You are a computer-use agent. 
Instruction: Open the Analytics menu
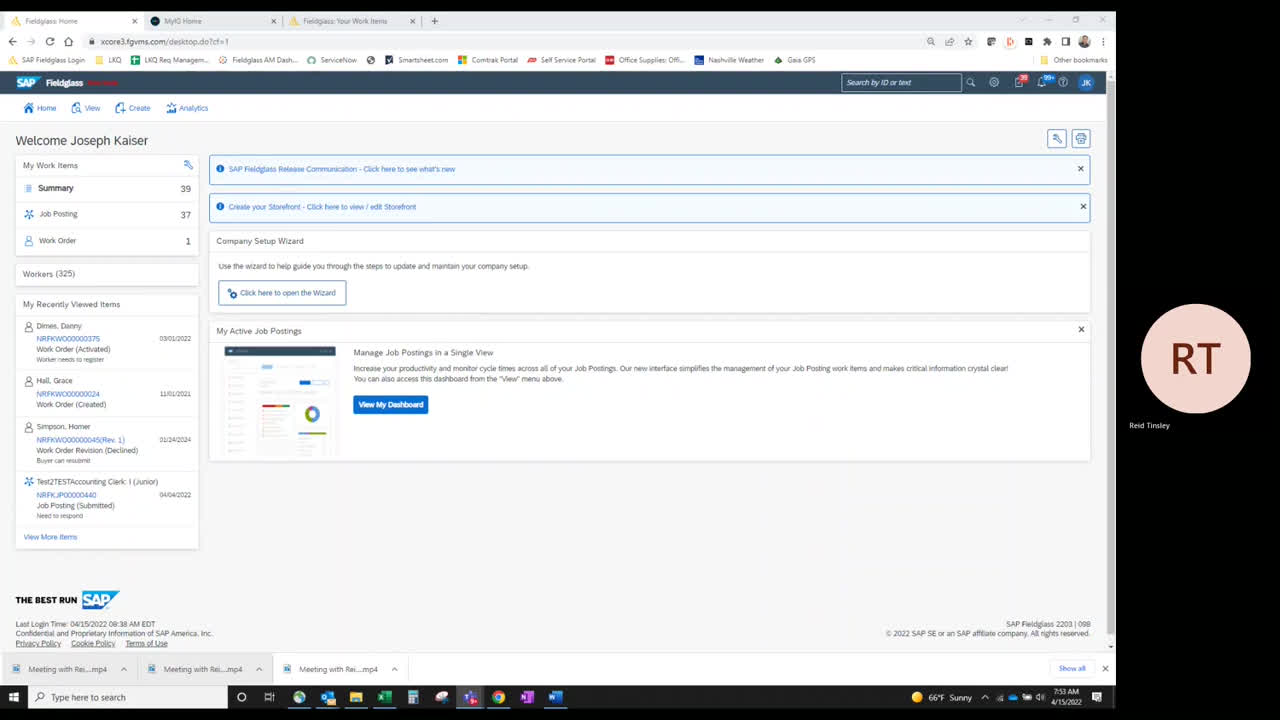pyautogui.click(x=187, y=108)
